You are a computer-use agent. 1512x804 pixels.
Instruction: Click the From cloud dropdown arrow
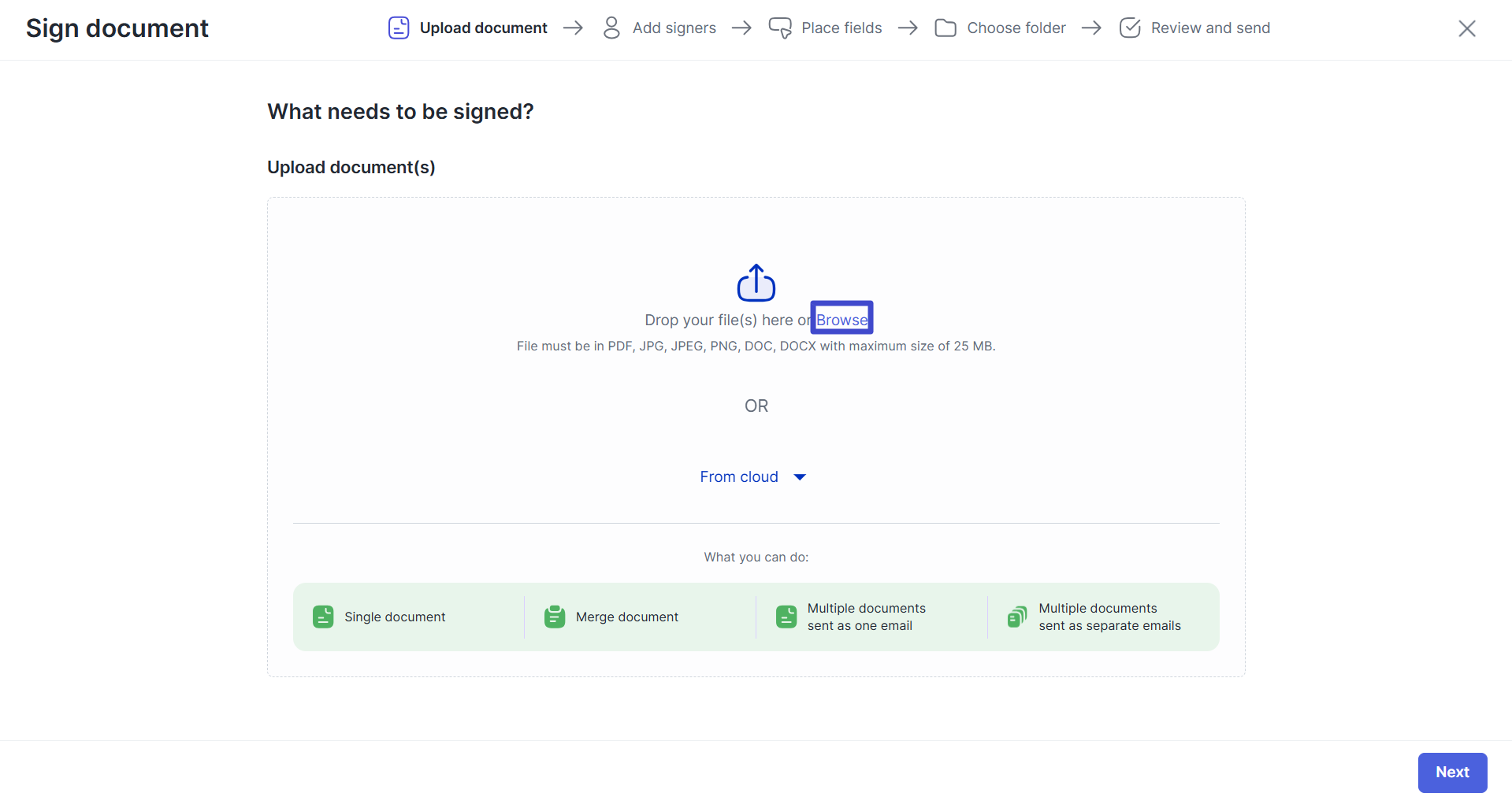tap(800, 477)
